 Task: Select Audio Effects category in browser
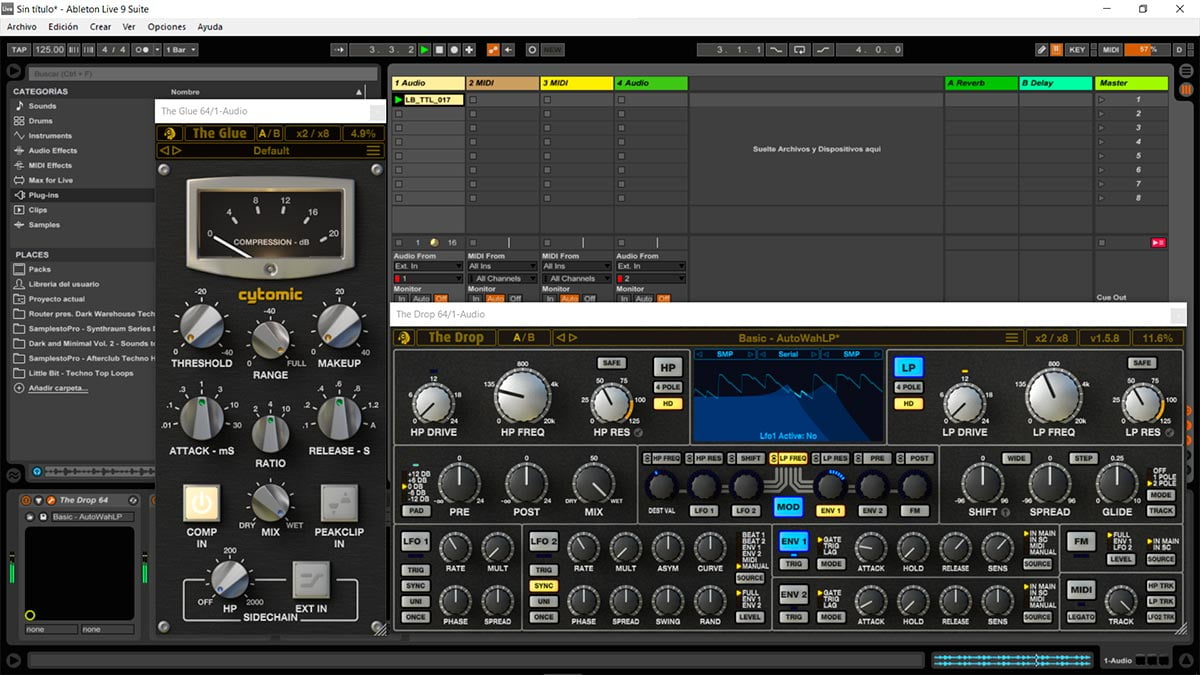click(52, 150)
